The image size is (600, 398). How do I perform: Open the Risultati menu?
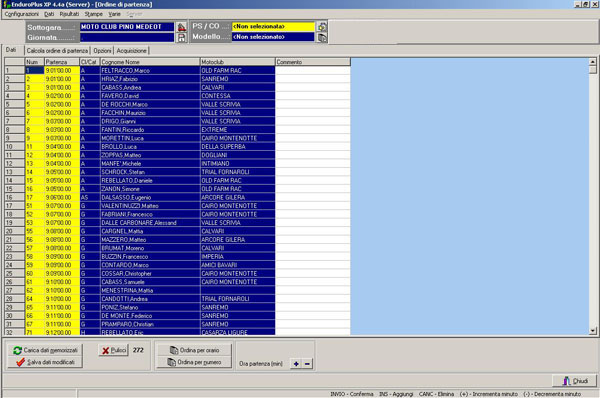(69, 14)
